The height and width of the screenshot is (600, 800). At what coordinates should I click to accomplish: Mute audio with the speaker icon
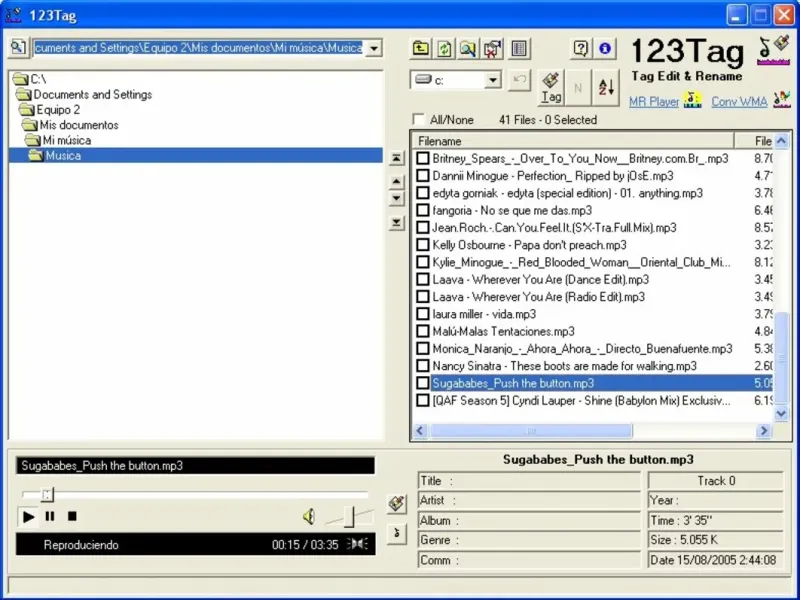pos(309,516)
